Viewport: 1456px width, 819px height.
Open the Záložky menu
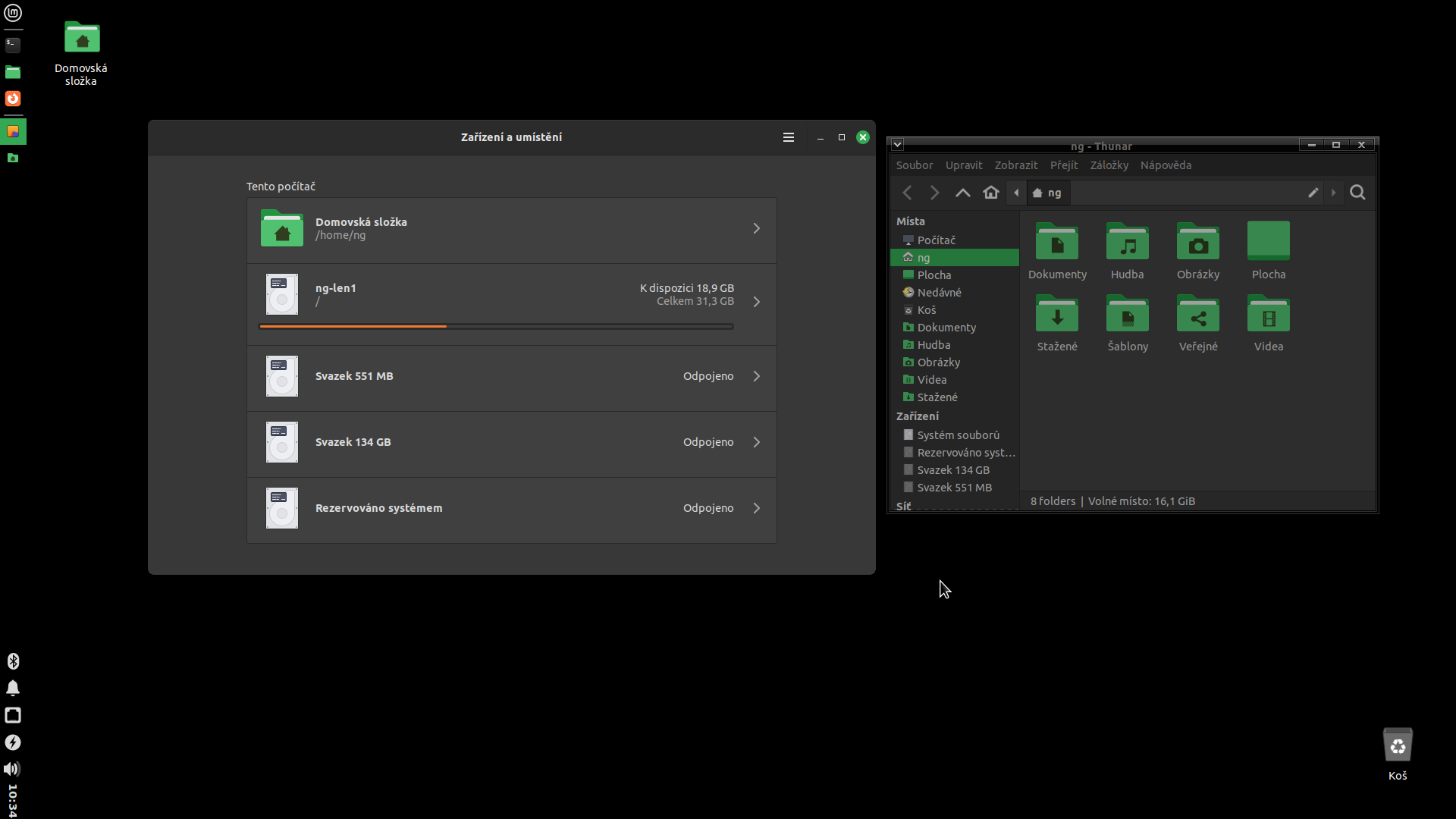pos(1109,165)
